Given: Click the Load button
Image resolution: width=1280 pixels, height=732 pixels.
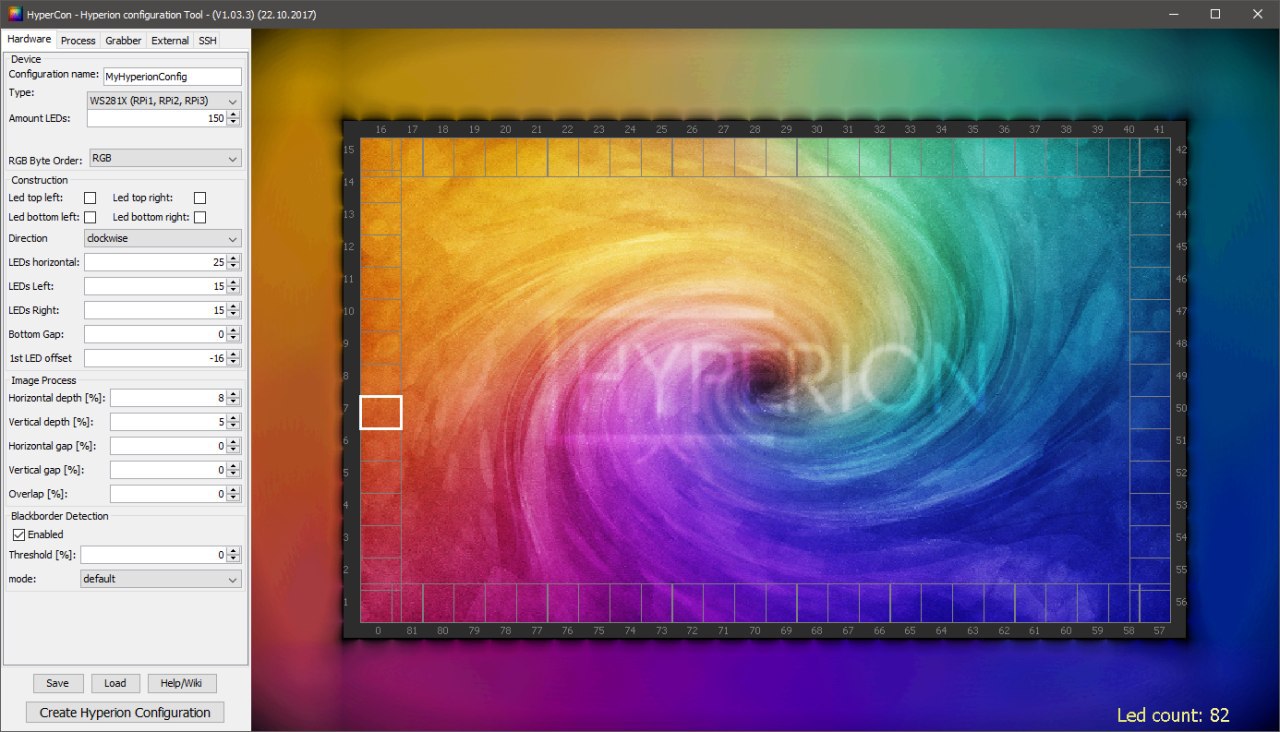Looking at the screenshot, I should click(115, 683).
